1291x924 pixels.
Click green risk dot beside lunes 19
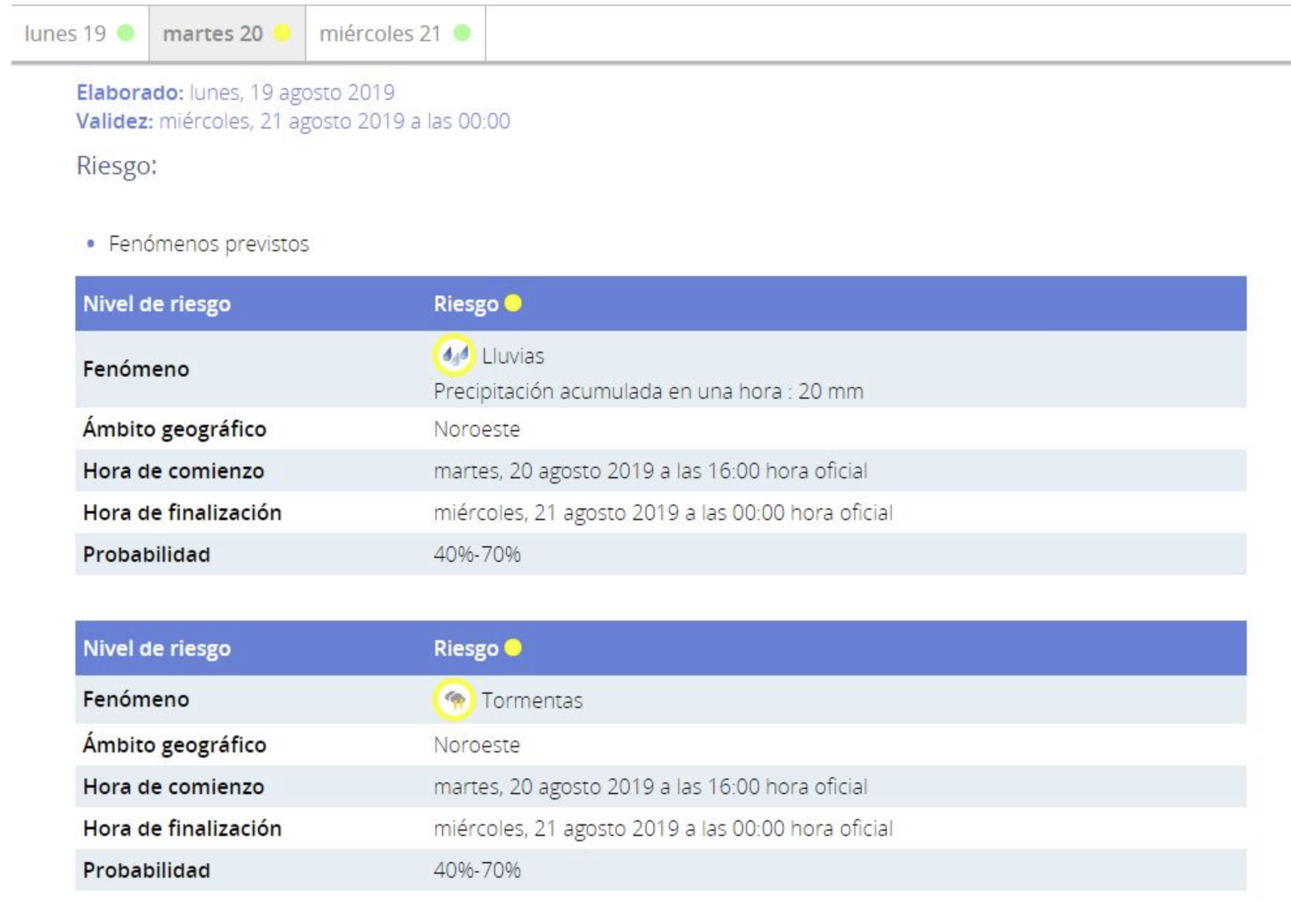tap(126, 33)
